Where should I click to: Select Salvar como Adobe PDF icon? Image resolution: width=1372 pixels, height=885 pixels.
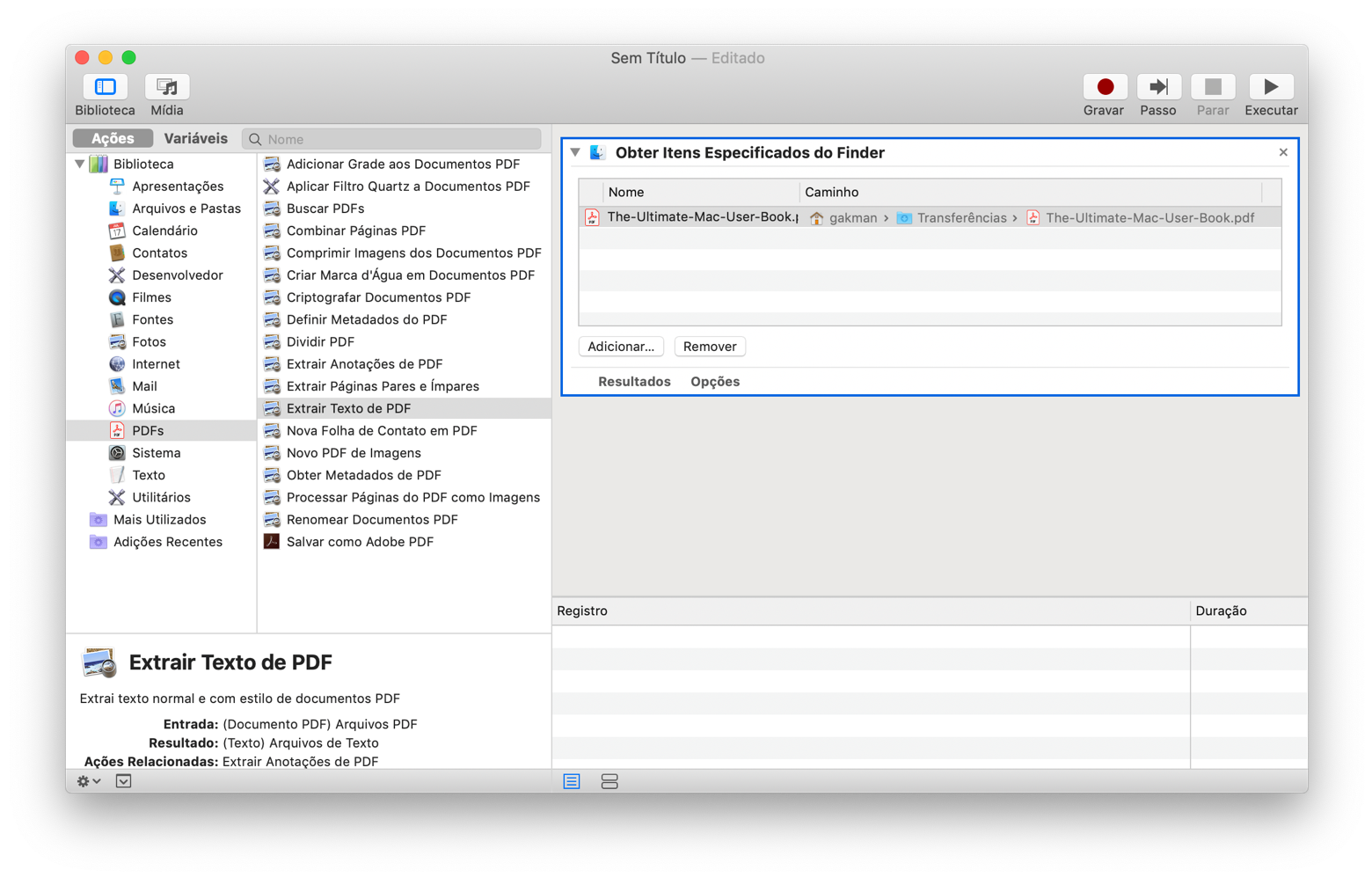click(x=272, y=541)
